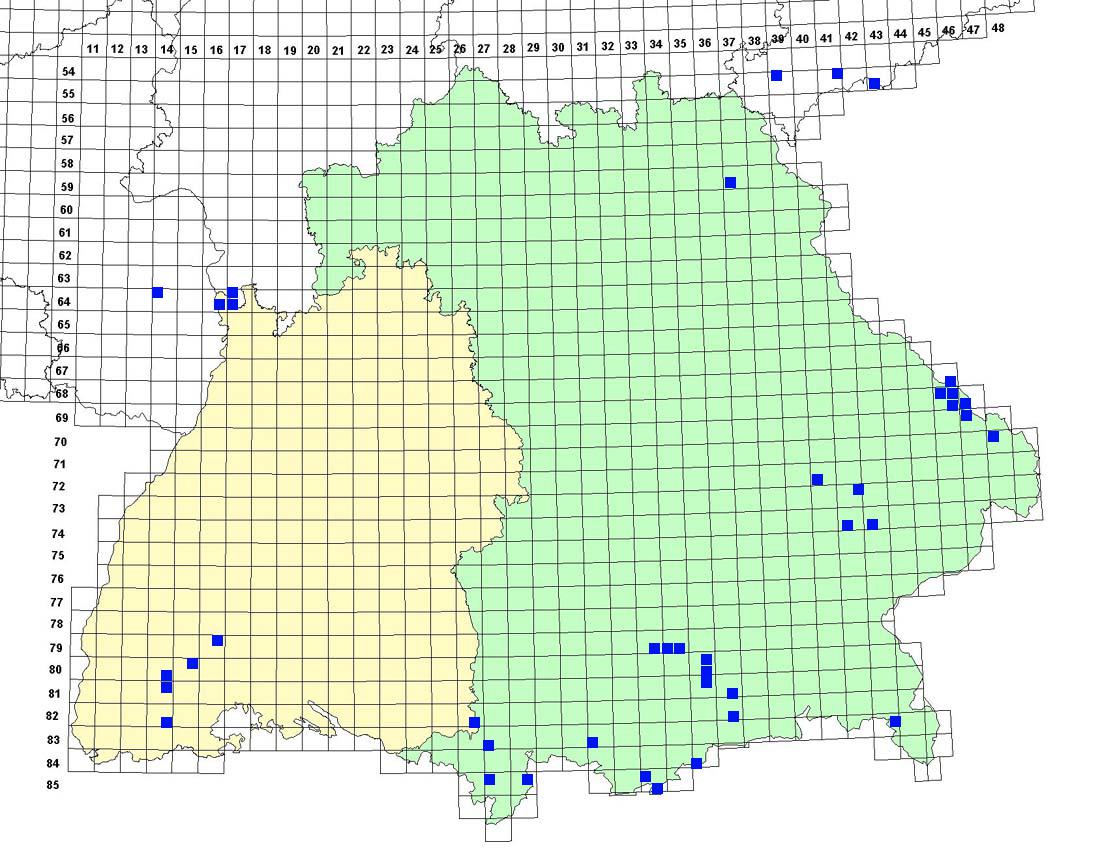Select southernmost blue marker in yellow region
Image resolution: width=1100 pixels, height=849 pixels.
(166, 722)
